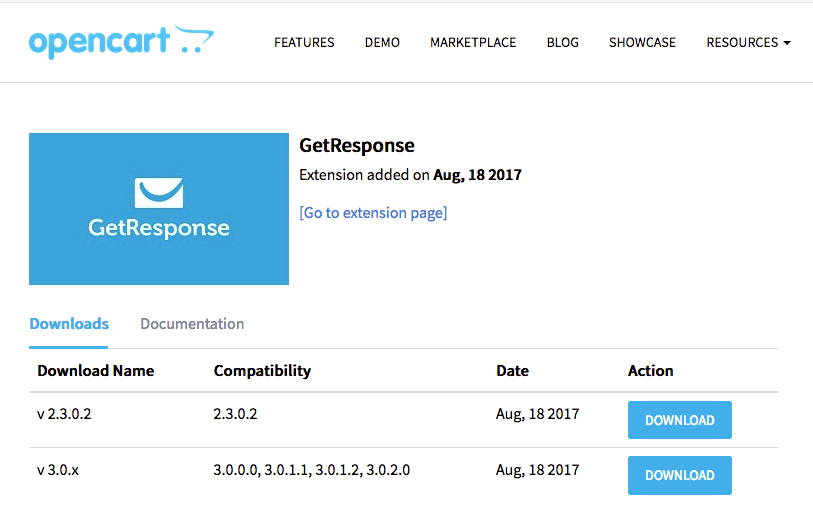Click the GetResponse title heading

357,146
